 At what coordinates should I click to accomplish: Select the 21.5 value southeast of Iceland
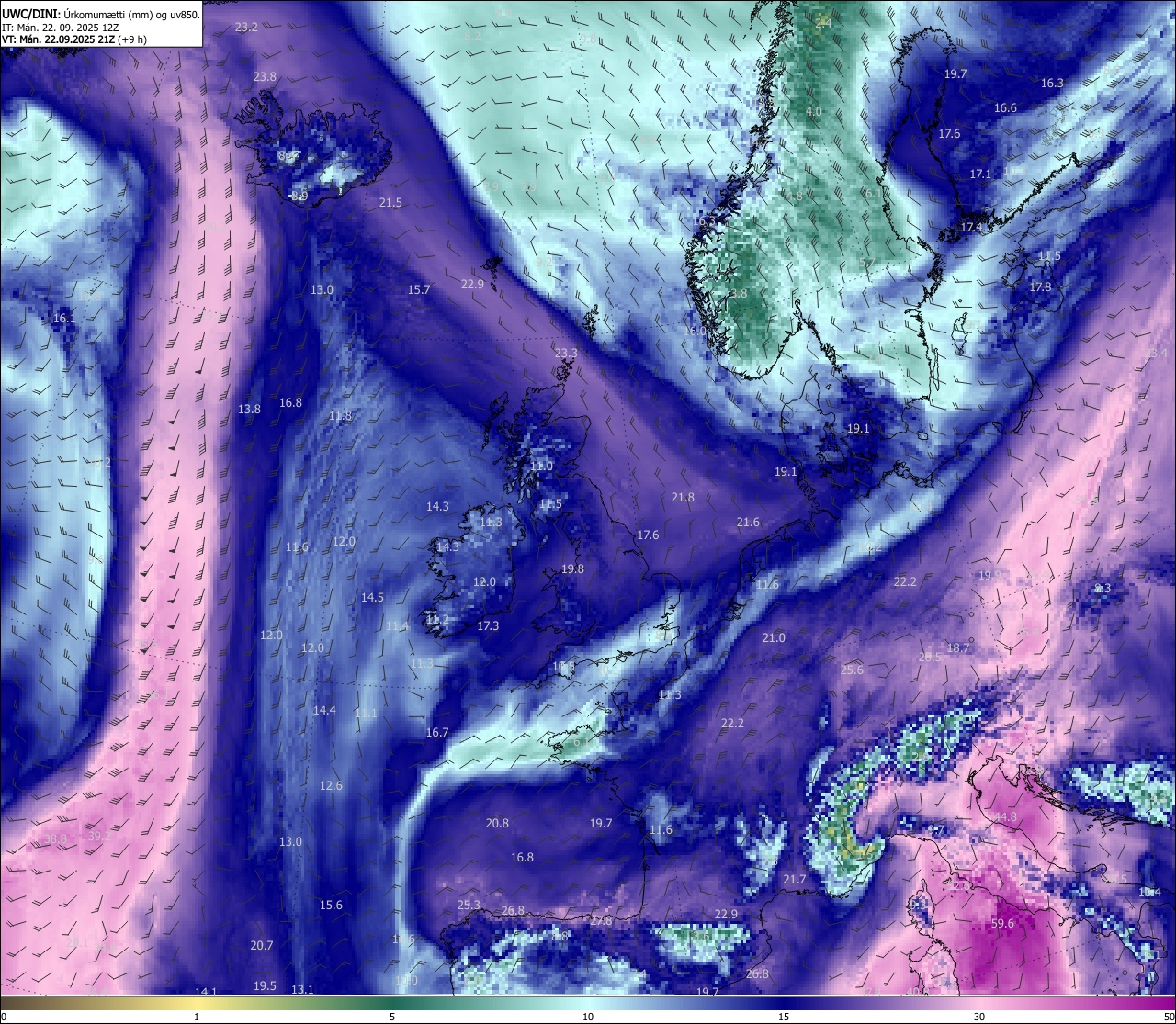pyautogui.click(x=390, y=203)
